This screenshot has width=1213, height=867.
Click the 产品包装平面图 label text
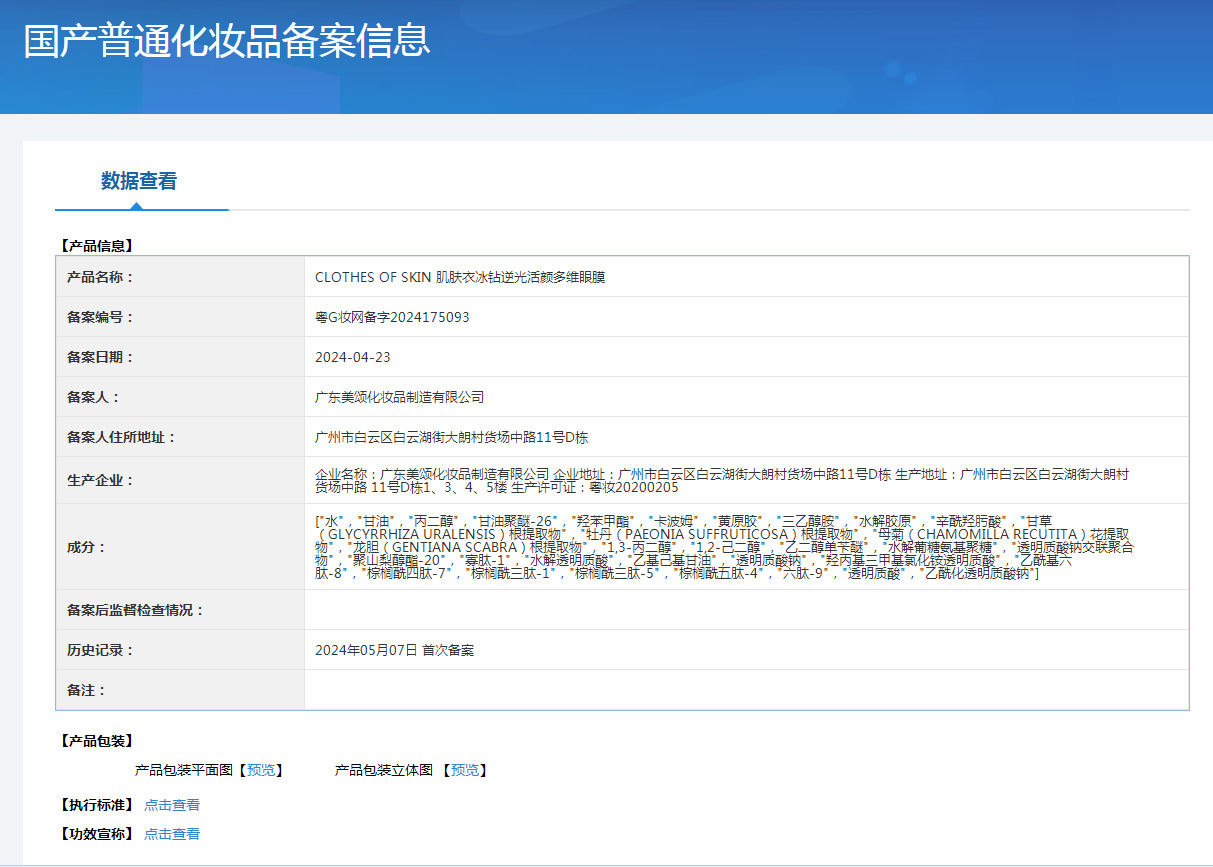tap(184, 770)
